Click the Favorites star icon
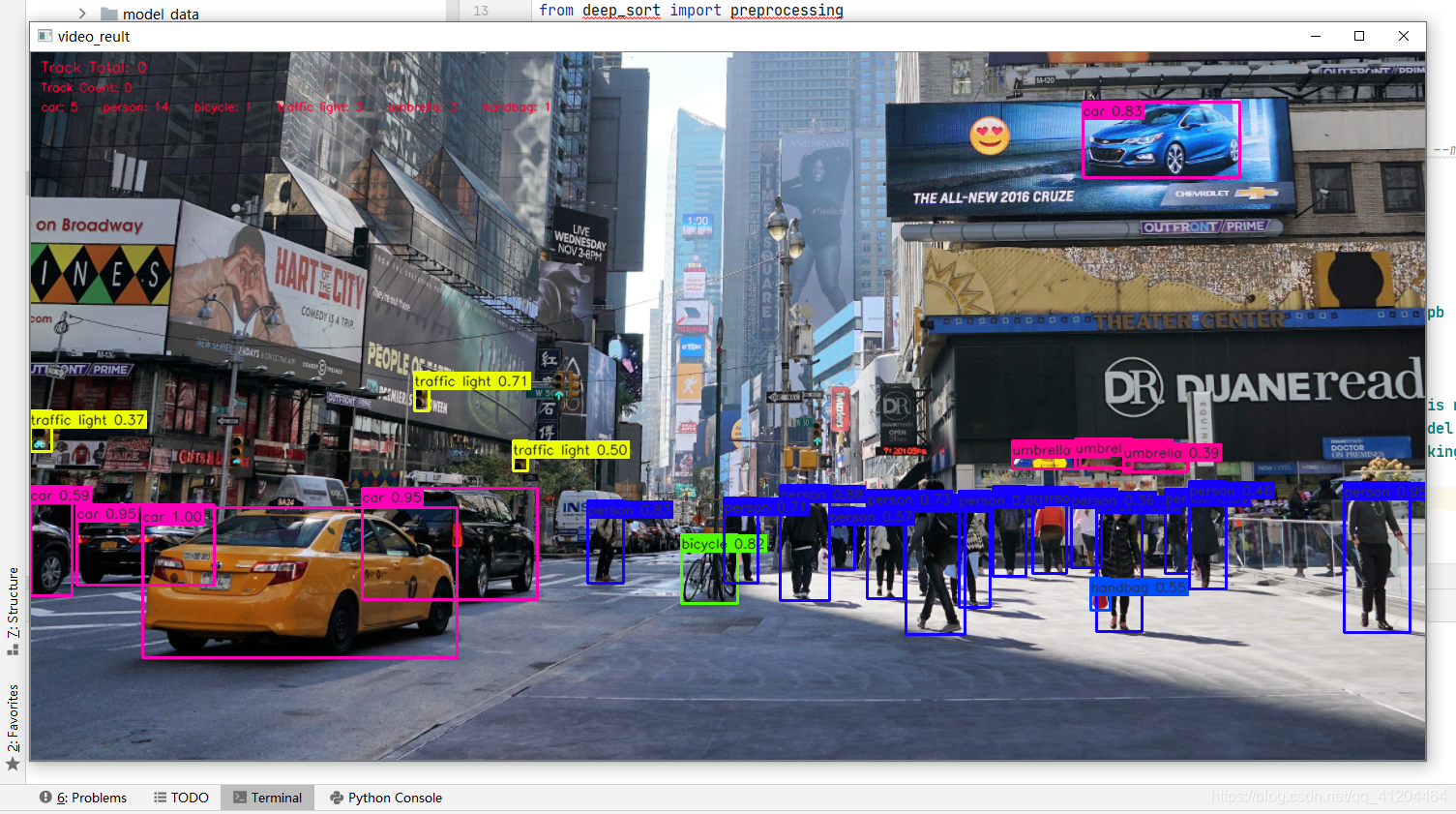 (x=13, y=764)
